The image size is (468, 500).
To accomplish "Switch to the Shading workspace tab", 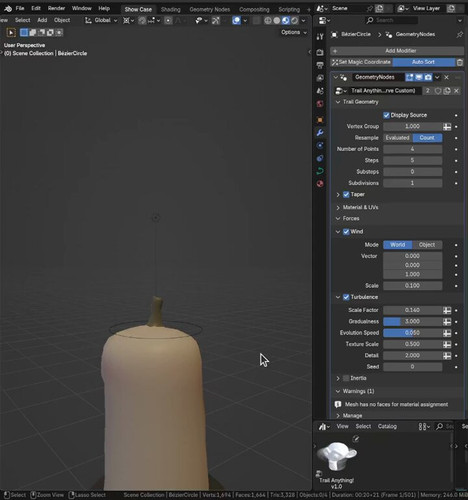I will [x=171, y=10].
